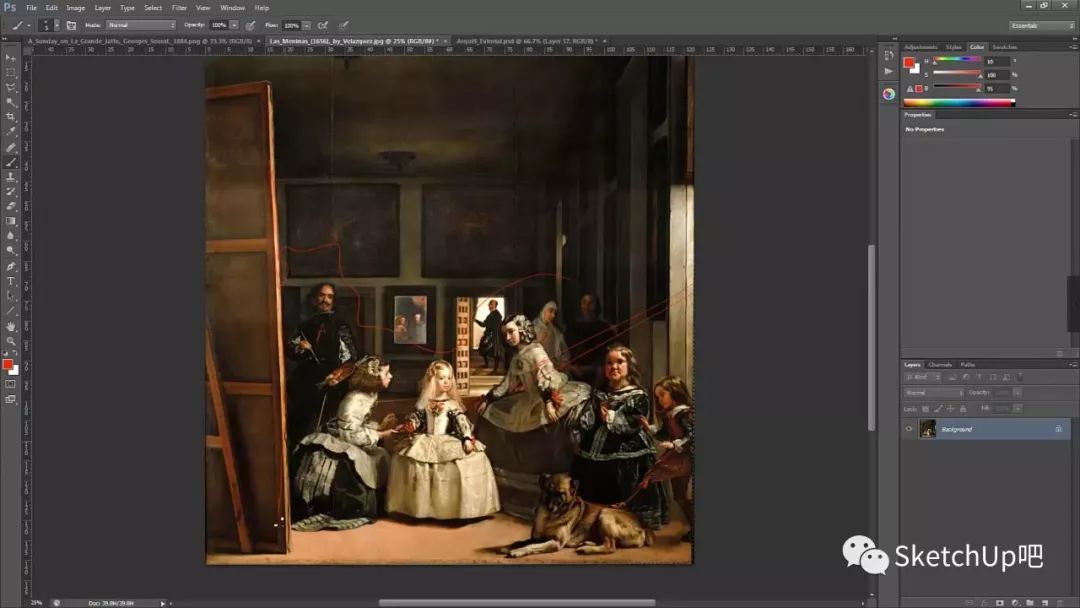This screenshot has width=1080, height=608.
Task: Open the color wheel panel icon
Action: 889,94
